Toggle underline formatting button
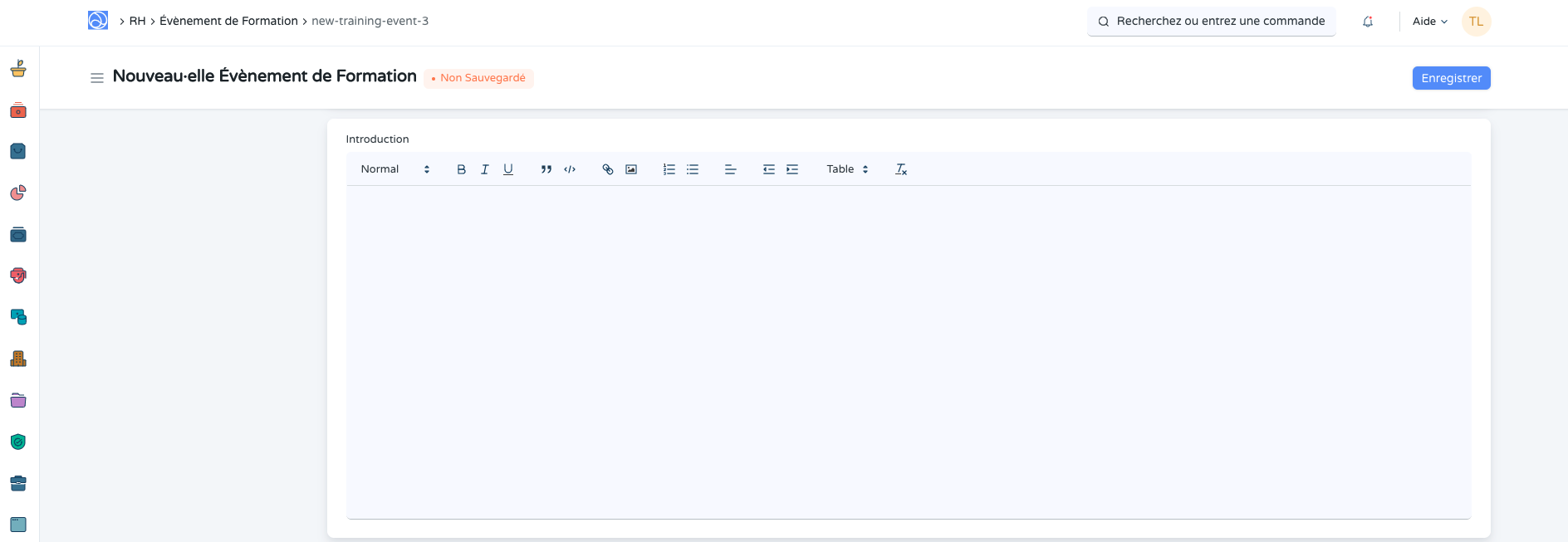Image resolution: width=1568 pixels, height=542 pixels. (x=508, y=169)
